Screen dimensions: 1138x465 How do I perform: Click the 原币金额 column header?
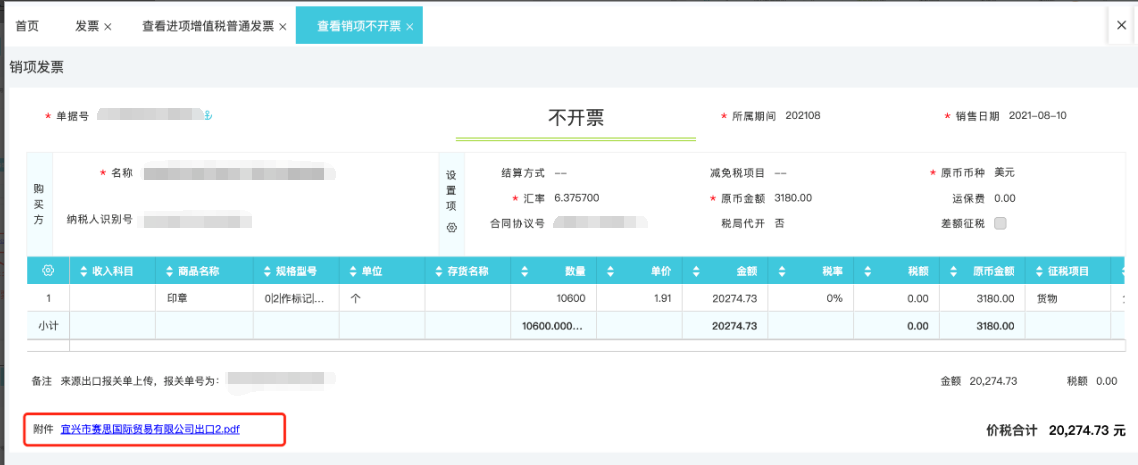994,271
